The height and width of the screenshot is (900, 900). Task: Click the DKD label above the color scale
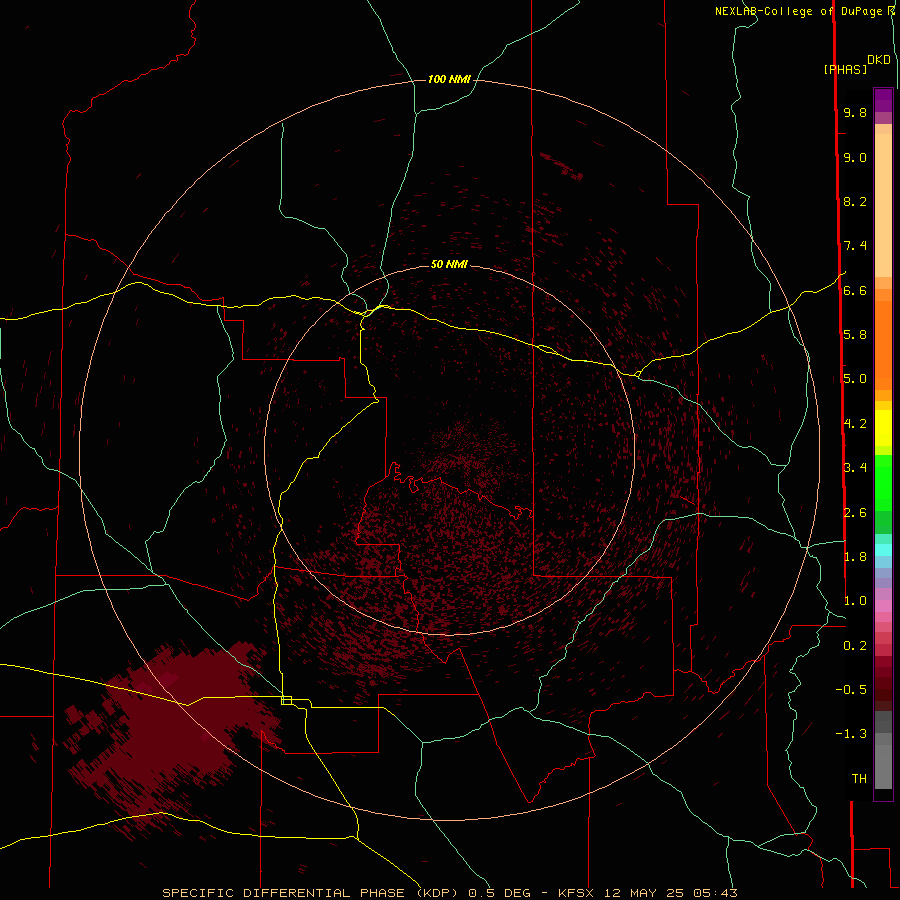pyautogui.click(x=879, y=60)
